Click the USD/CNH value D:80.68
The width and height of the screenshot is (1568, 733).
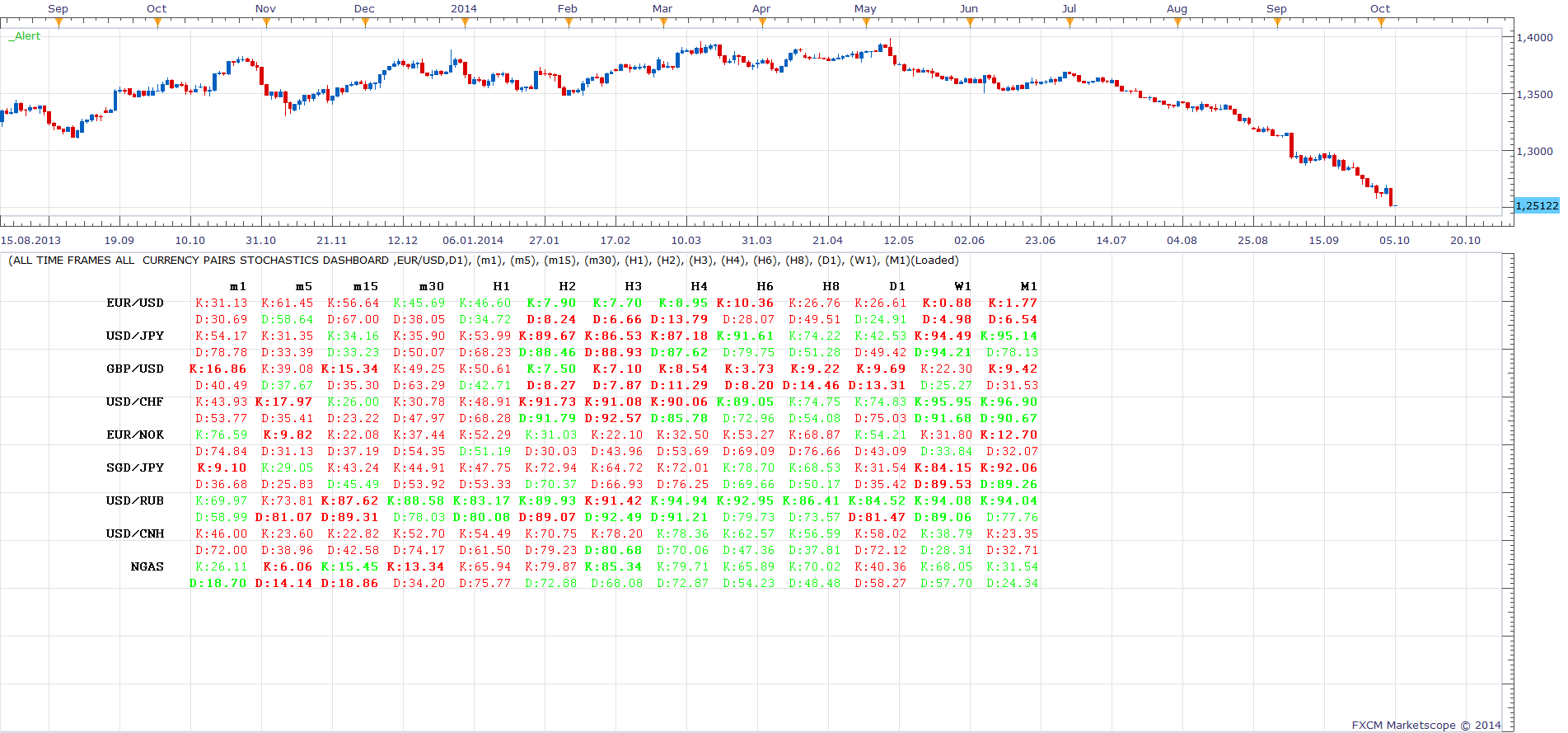614,550
